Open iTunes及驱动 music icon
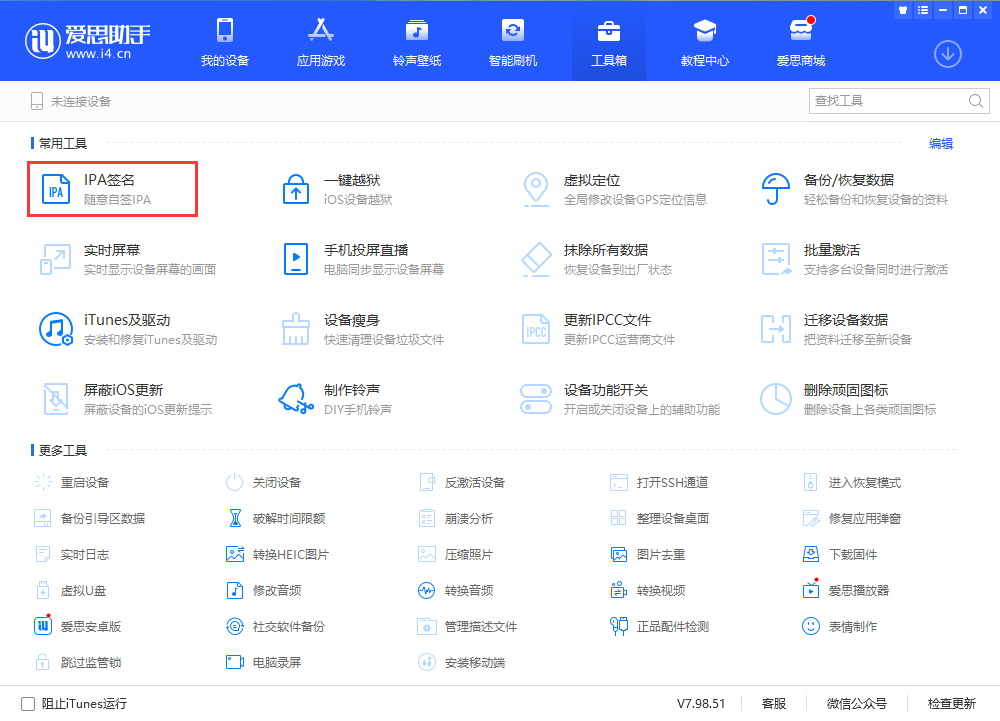The image size is (1000, 721). (56, 330)
